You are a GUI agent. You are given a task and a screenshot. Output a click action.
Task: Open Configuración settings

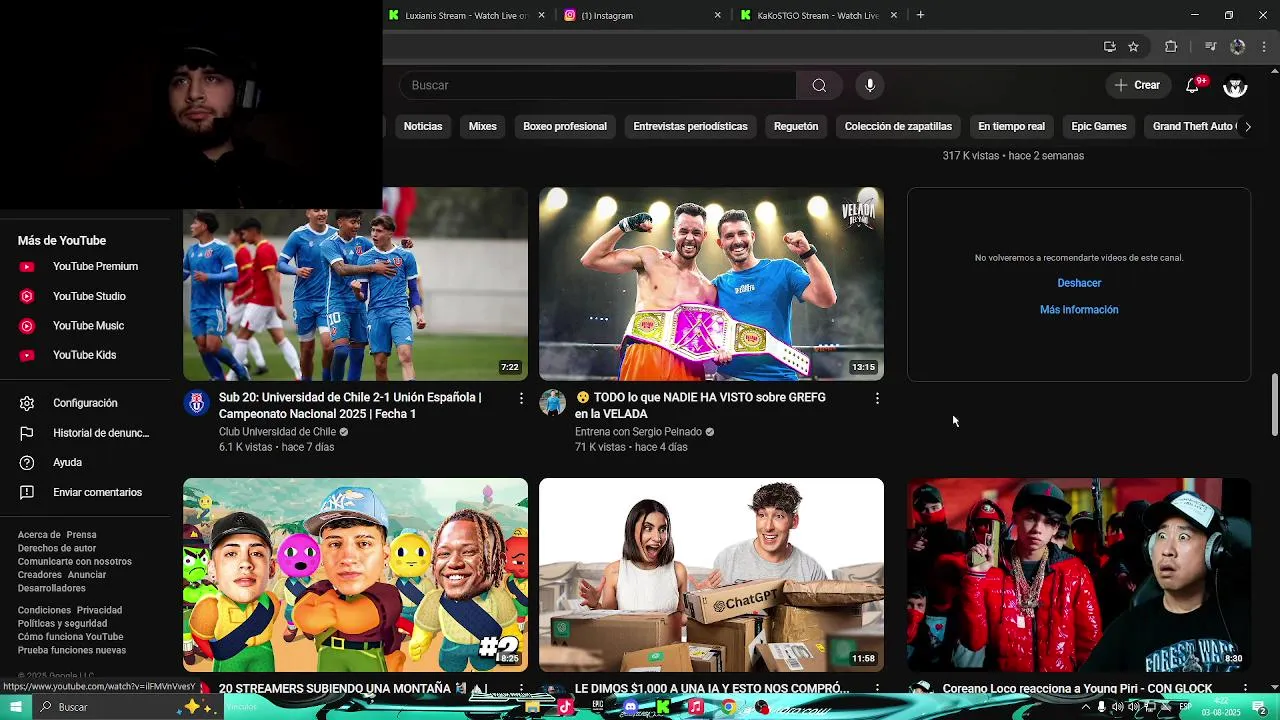coord(85,403)
